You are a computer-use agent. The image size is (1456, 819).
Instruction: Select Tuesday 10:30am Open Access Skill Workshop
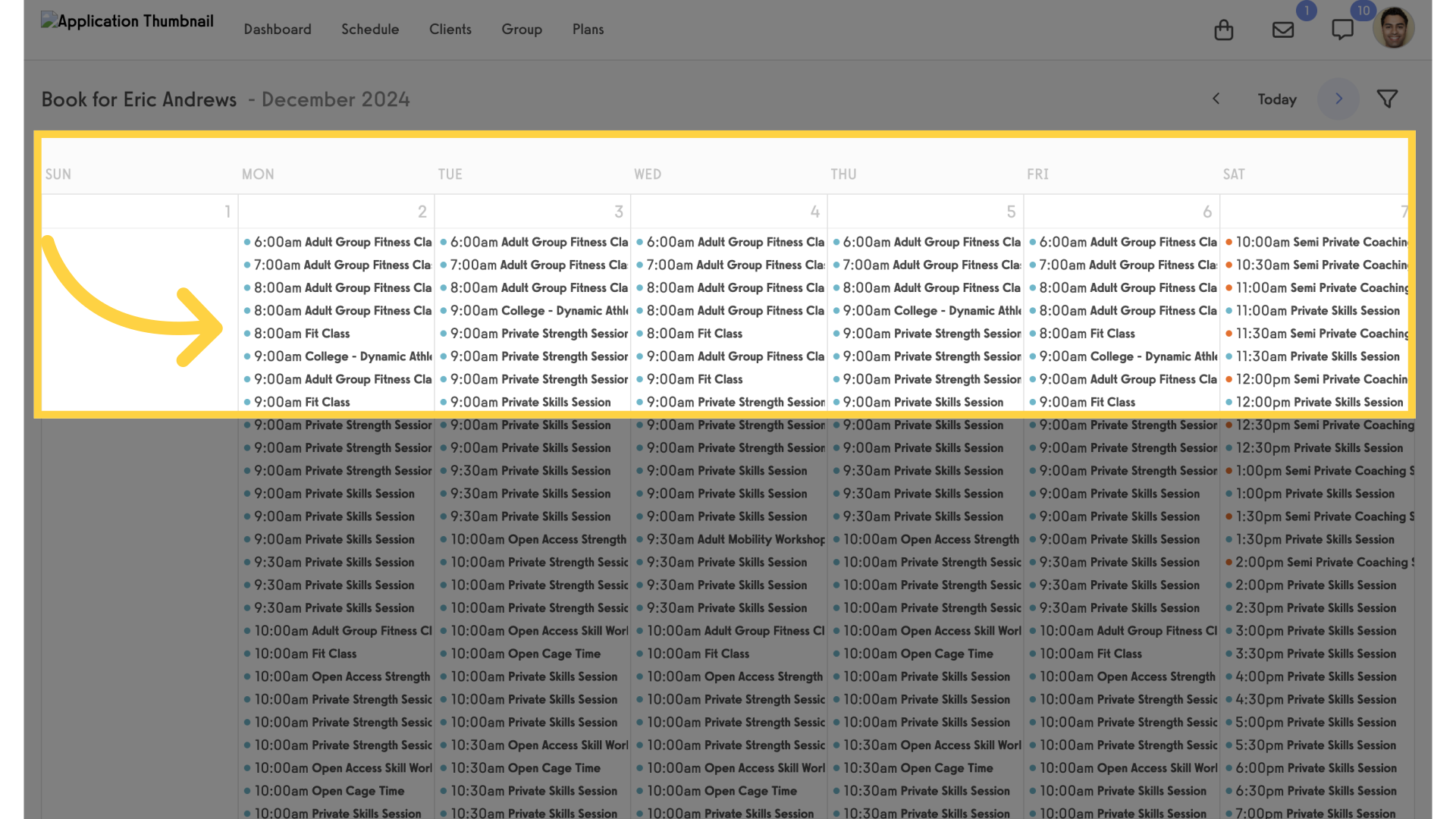point(534,745)
